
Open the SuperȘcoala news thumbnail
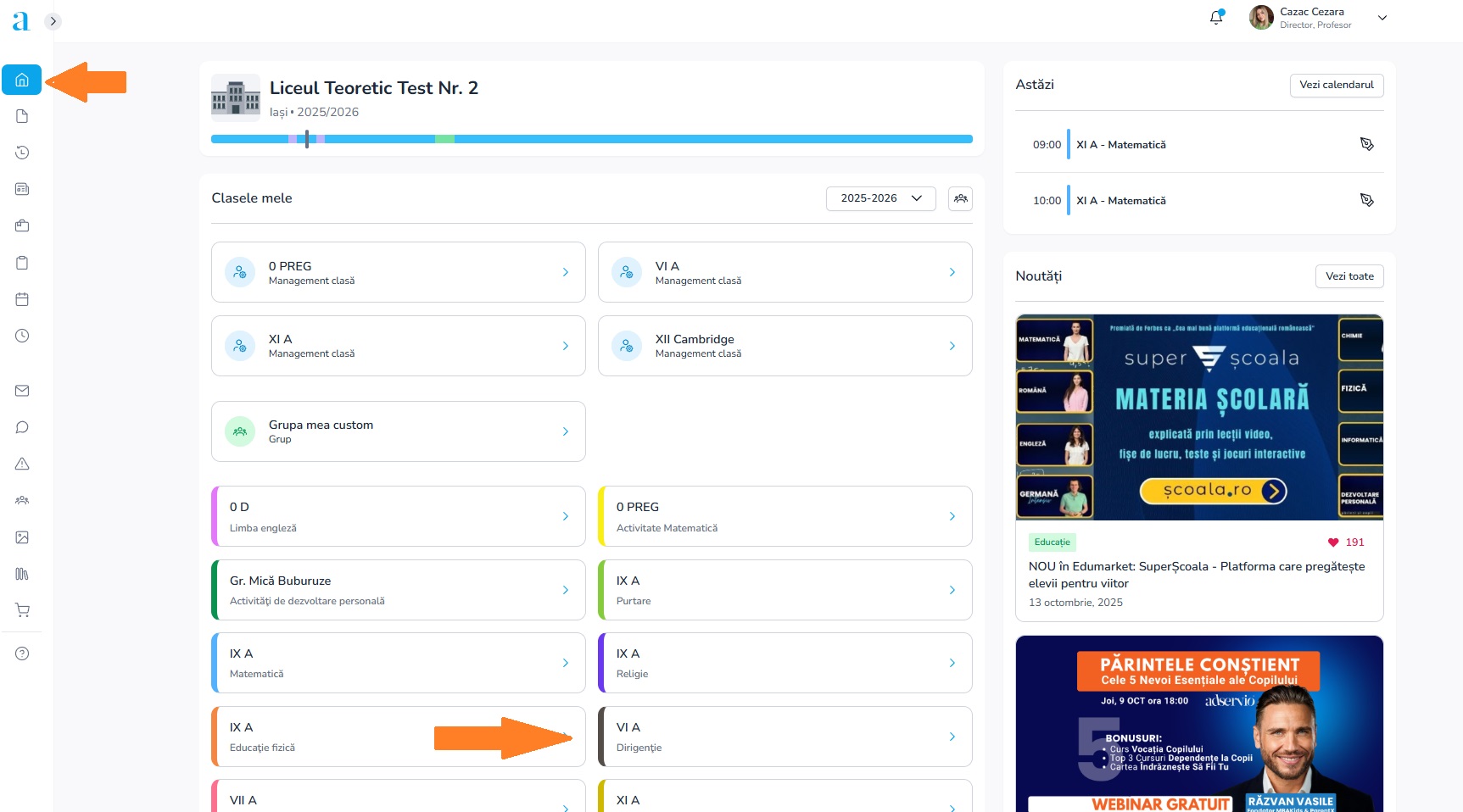click(x=1198, y=417)
